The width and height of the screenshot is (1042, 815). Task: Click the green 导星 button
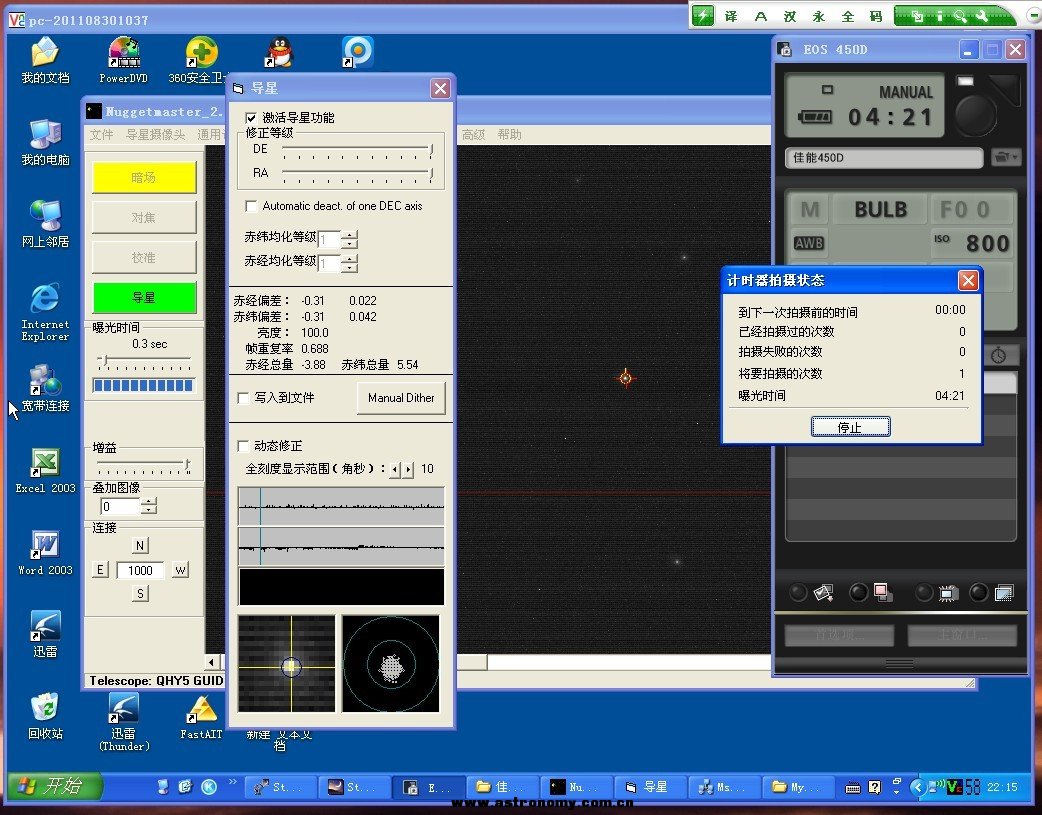144,297
